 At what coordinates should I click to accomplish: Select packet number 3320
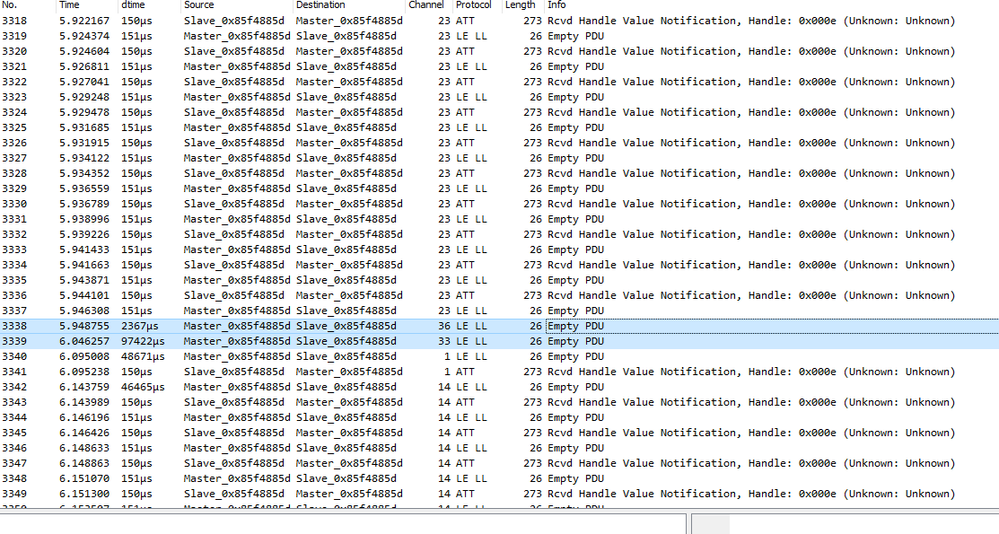14,52
